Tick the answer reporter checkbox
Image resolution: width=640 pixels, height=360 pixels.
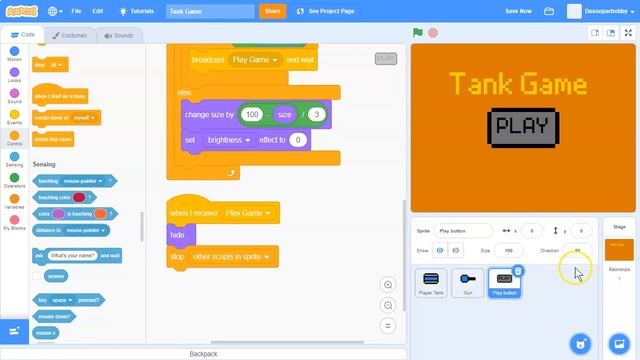tap(36, 276)
